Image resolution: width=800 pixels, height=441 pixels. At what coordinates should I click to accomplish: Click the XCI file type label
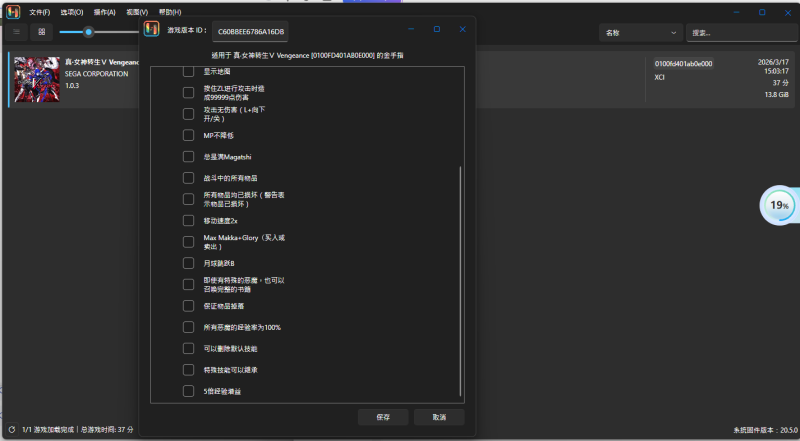click(660, 78)
